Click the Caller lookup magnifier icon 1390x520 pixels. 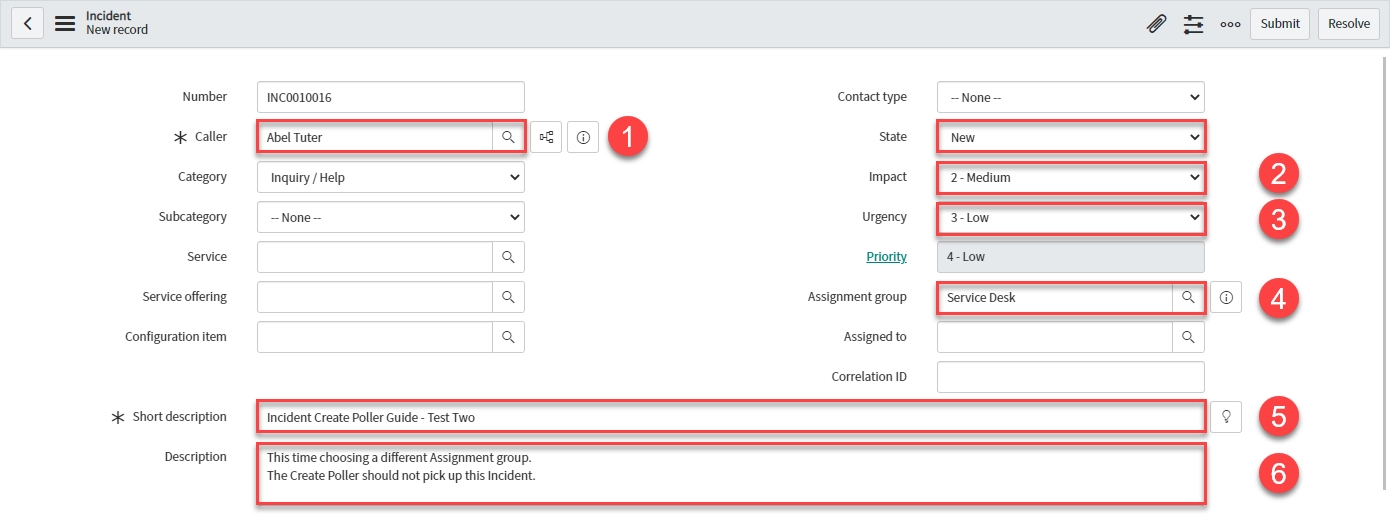click(508, 137)
